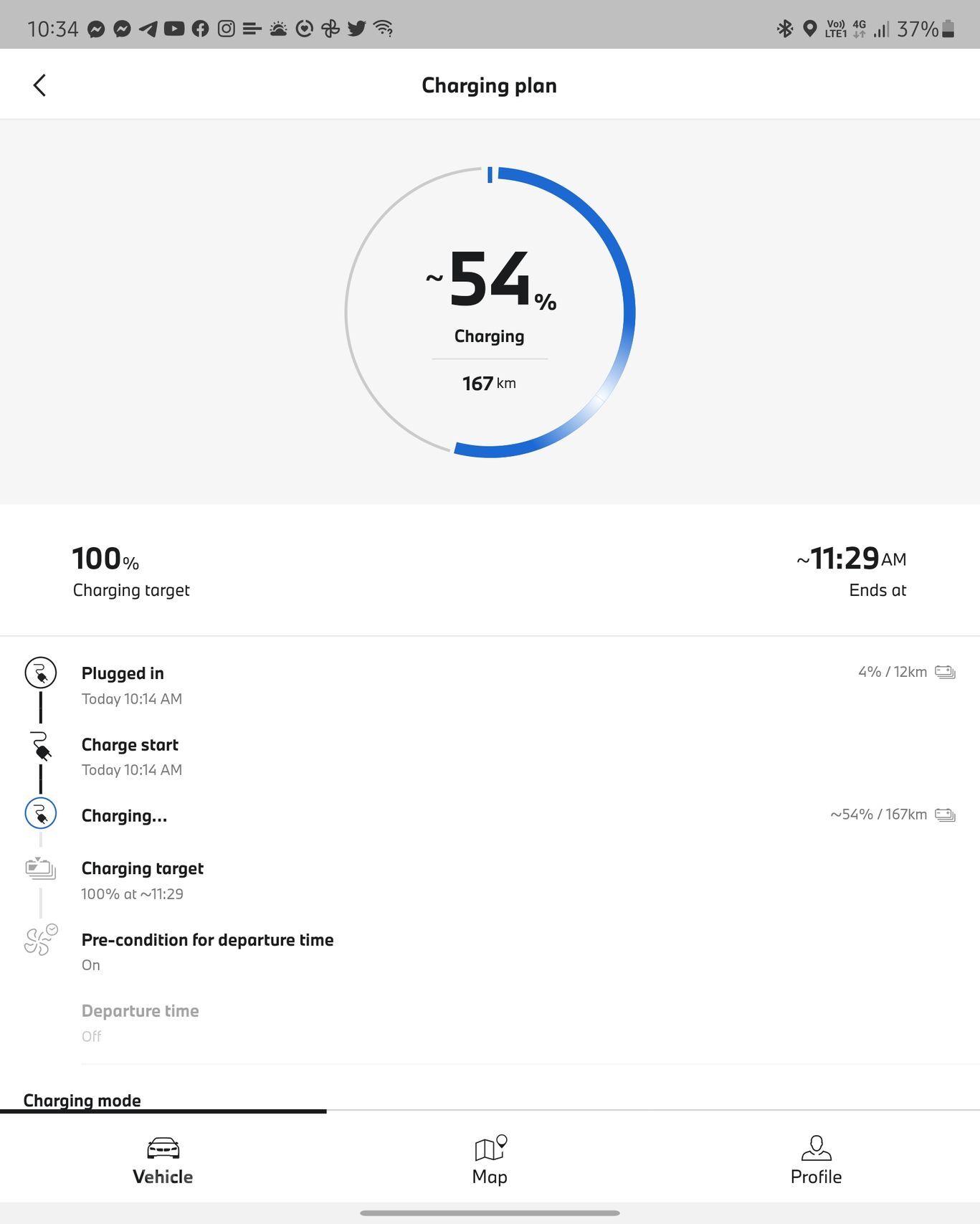
Task: Open the Departure time setting
Action: pyautogui.click(x=141, y=1022)
